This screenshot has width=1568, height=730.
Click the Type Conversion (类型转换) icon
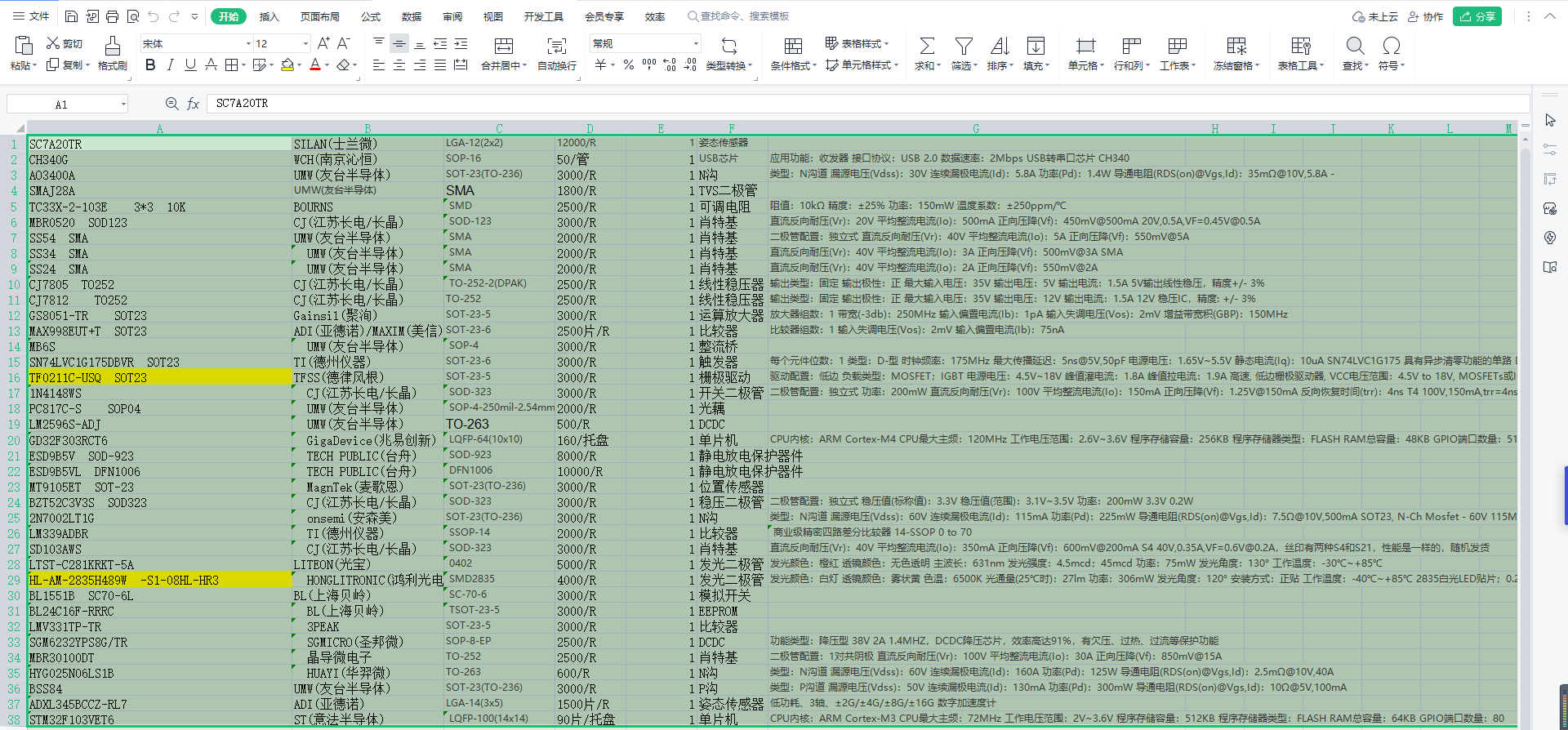pos(729,46)
